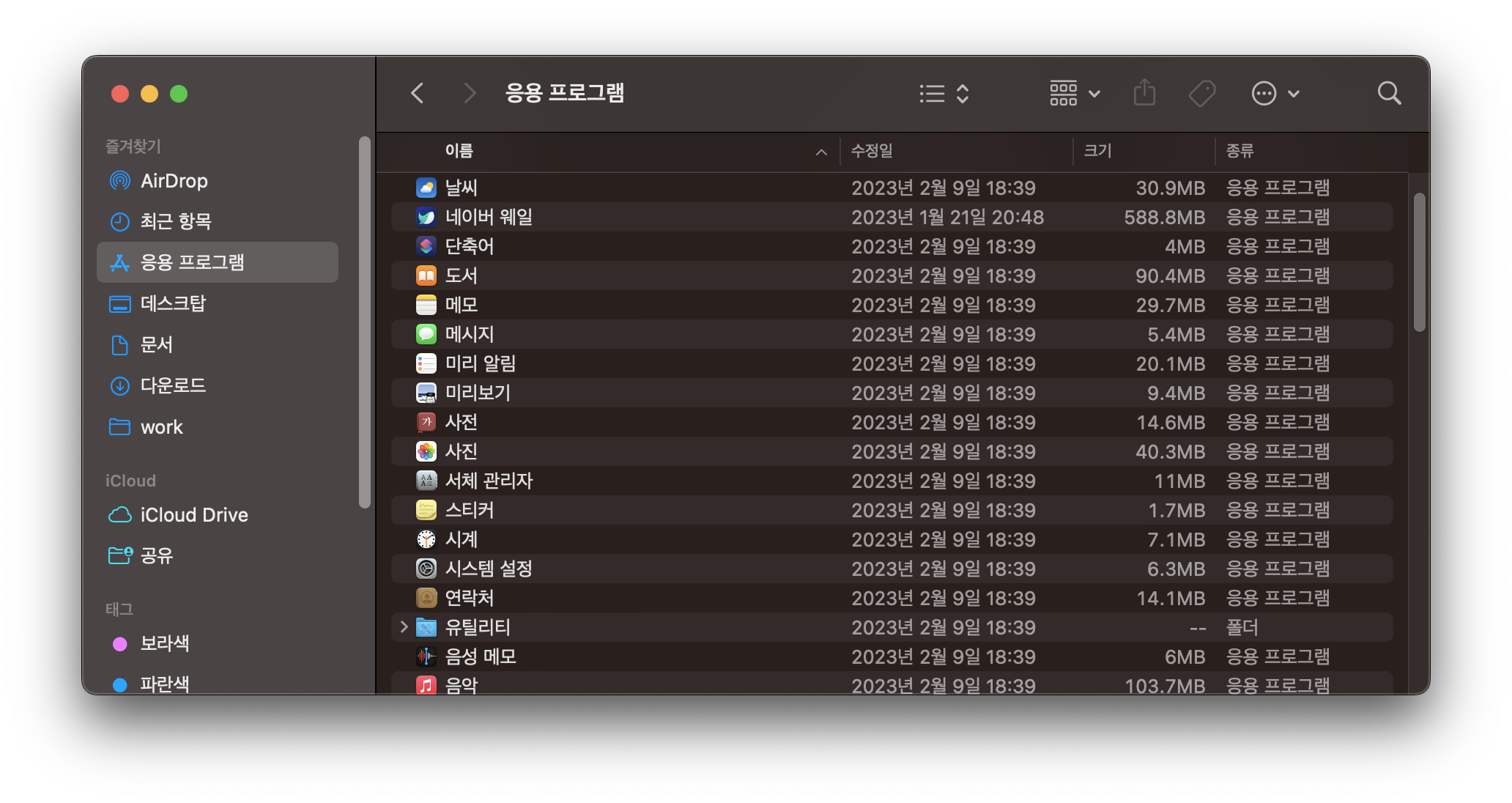Open the grouping options dropdown
Image resolution: width=1512 pixels, height=803 pixels.
click(x=1074, y=93)
